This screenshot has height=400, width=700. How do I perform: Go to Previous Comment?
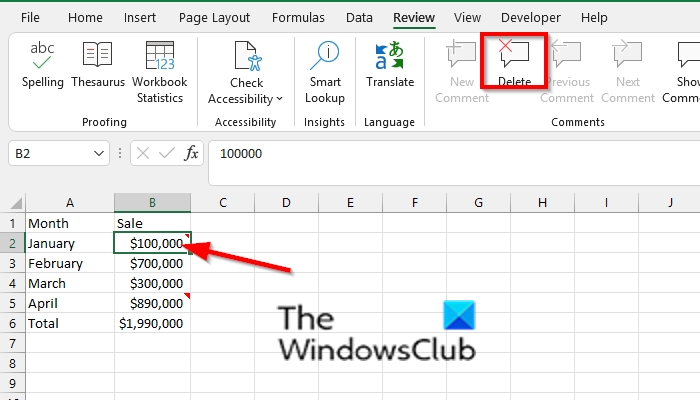(x=567, y=72)
